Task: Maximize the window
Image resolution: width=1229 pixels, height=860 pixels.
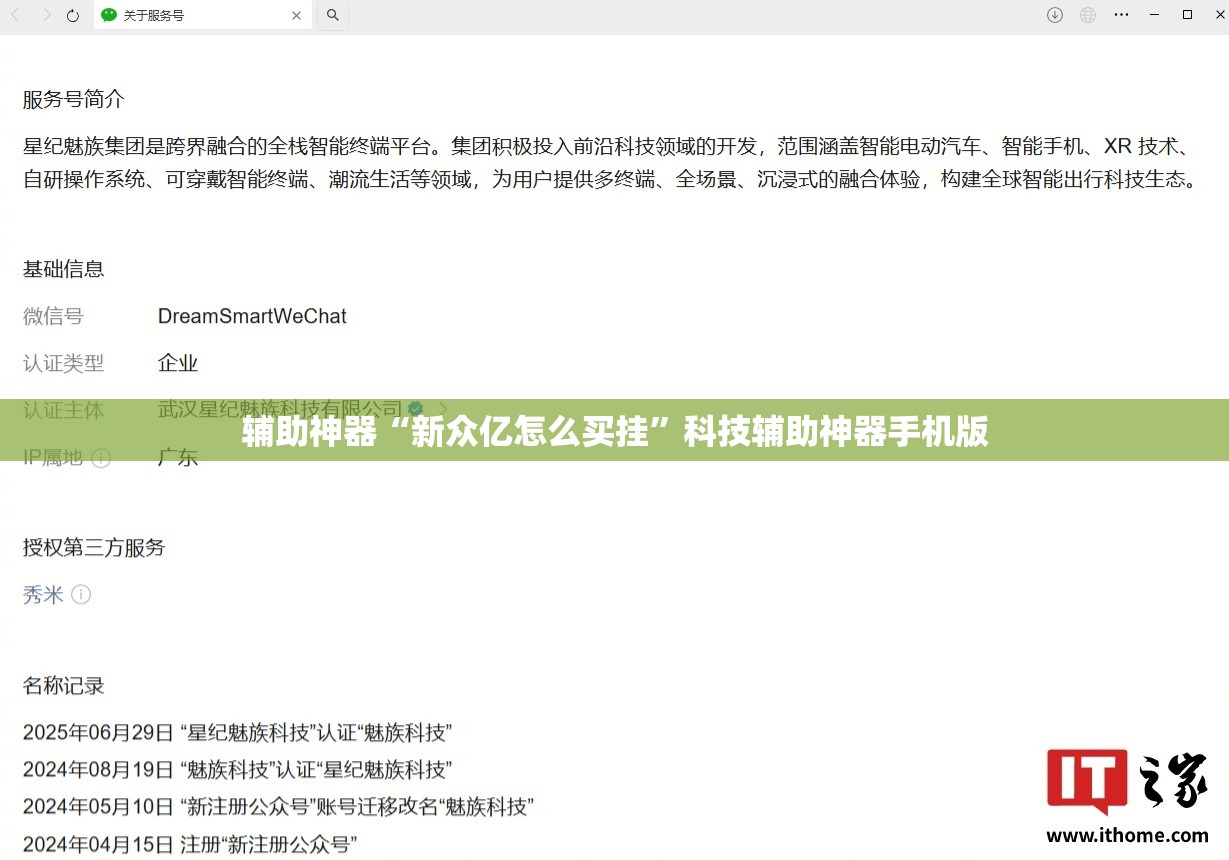Action: tap(1187, 15)
